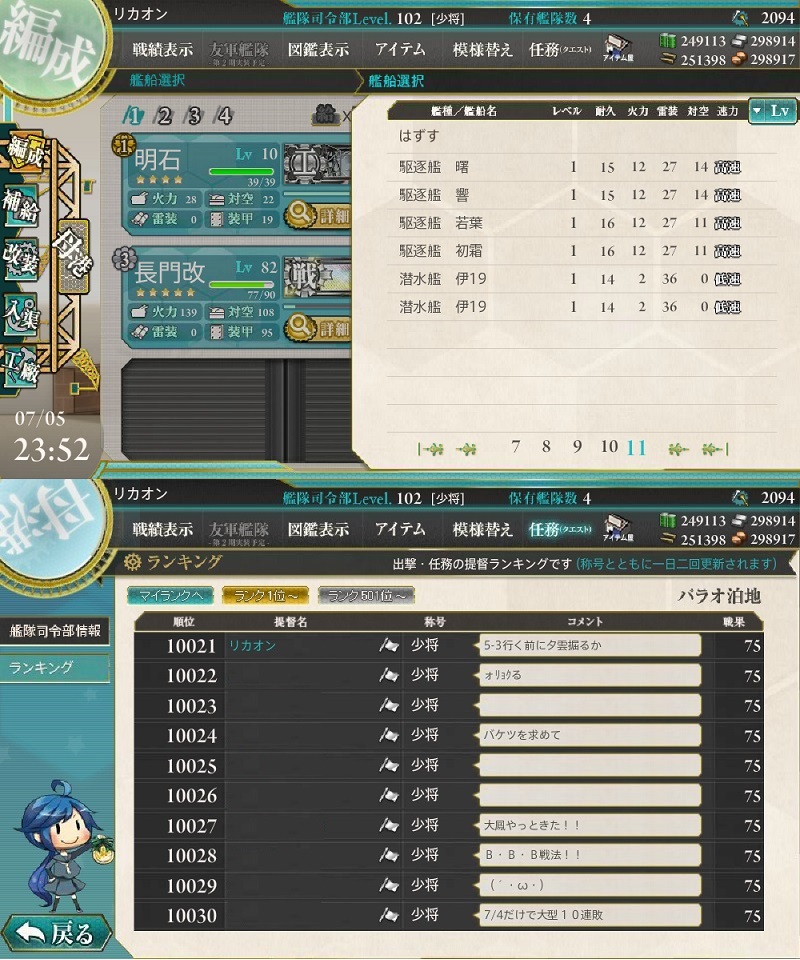Image resolution: width=800 pixels, height=960 pixels.
Task: View 詳細 details for 明石
Action: (318, 215)
